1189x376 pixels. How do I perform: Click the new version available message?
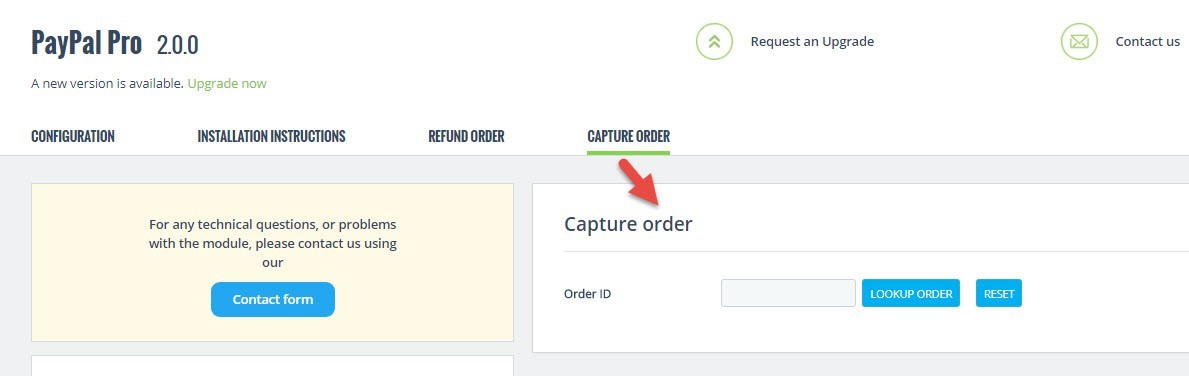108,83
